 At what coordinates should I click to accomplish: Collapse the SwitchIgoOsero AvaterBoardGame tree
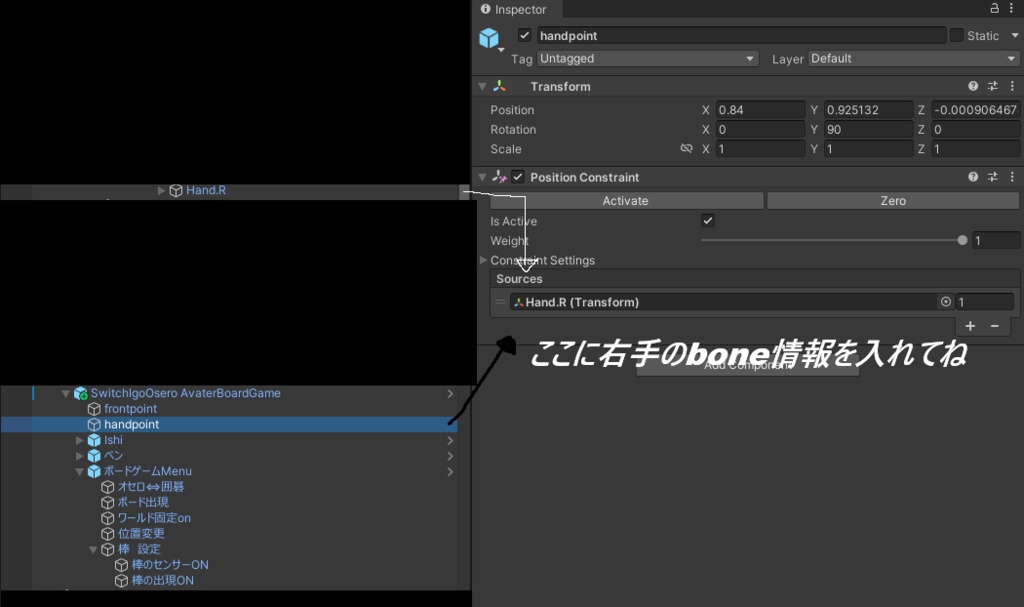click(65, 393)
